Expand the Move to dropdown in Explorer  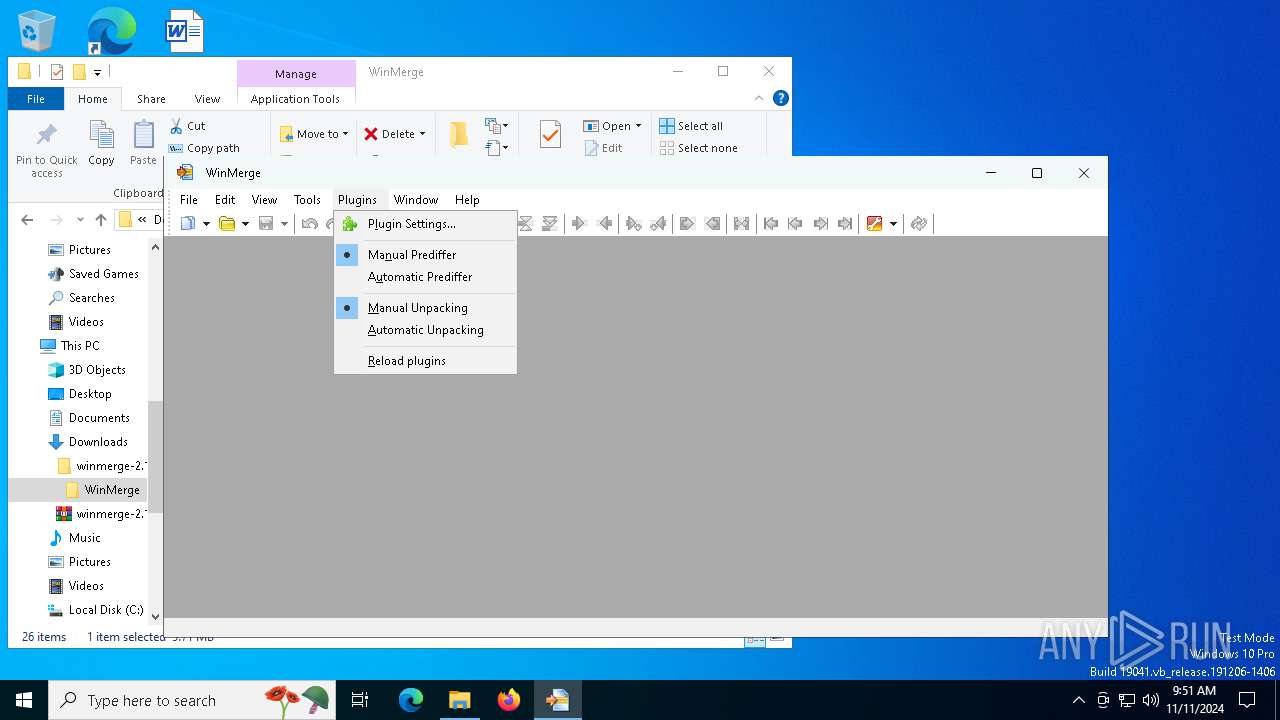click(345, 134)
